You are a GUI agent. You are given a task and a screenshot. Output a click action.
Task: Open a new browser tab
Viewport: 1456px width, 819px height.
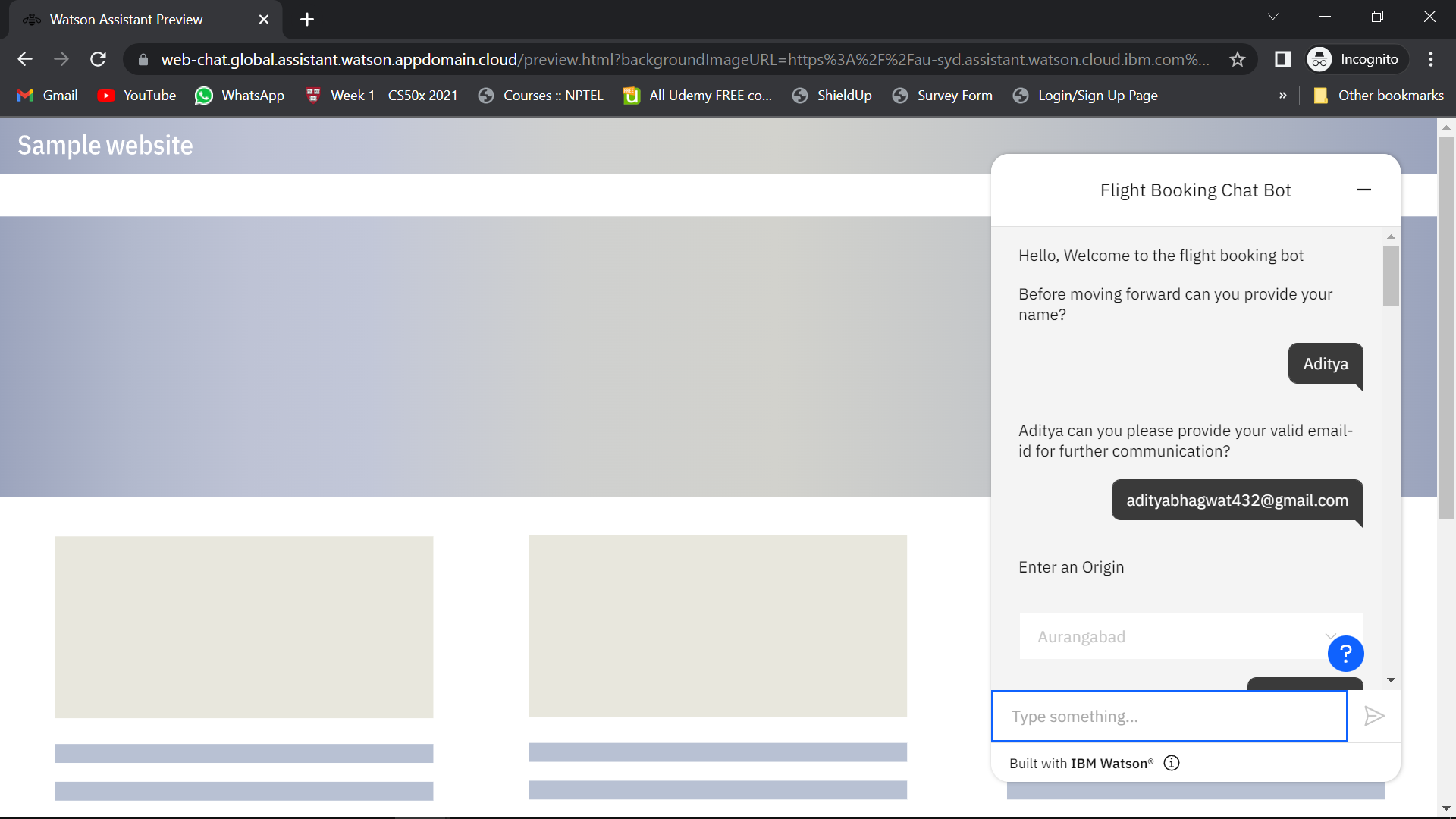pyautogui.click(x=307, y=20)
